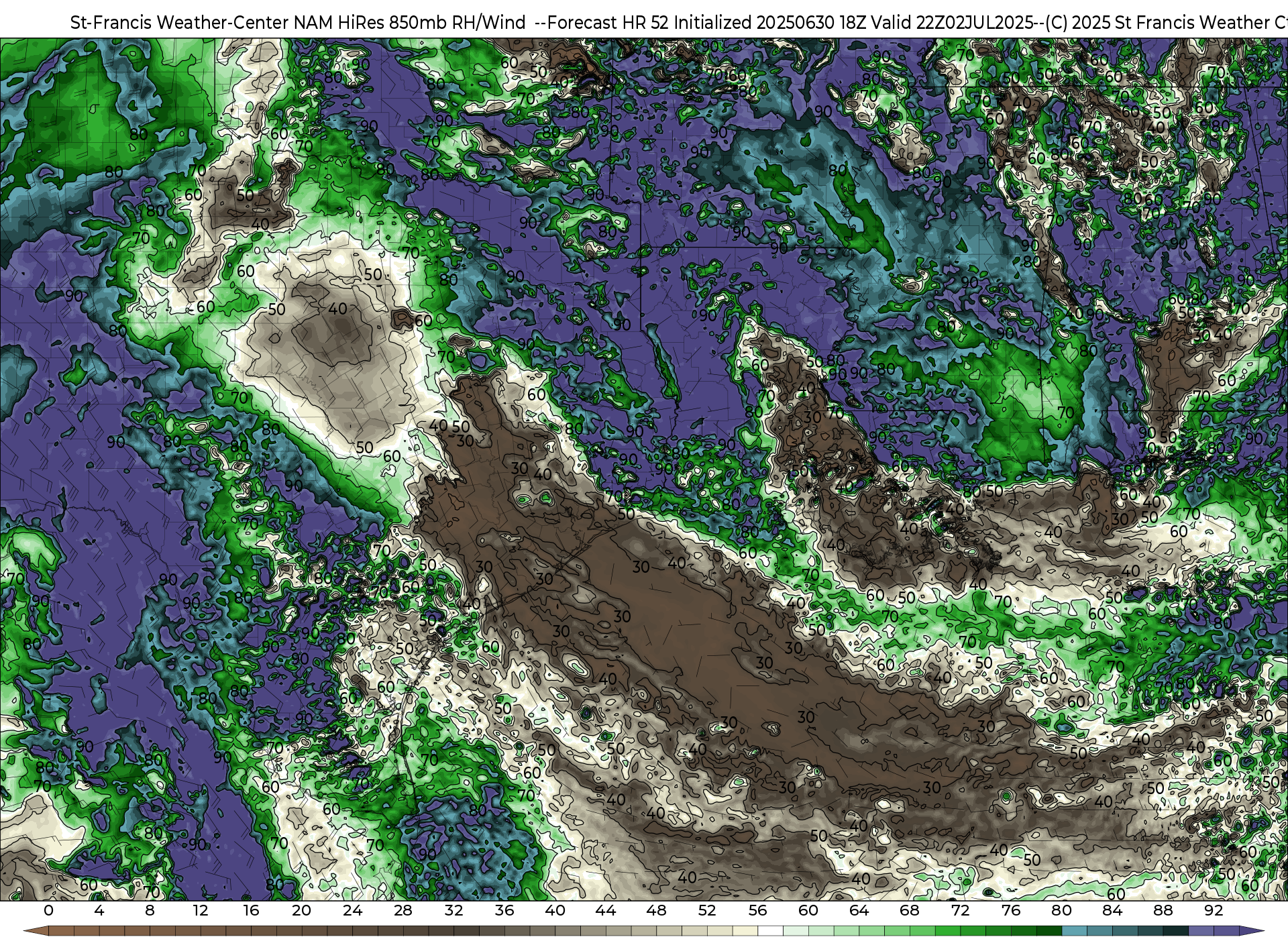Click the legend tick label '20'
Viewport: 1288px width, 939px height.
pyautogui.click(x=302, y=911)
